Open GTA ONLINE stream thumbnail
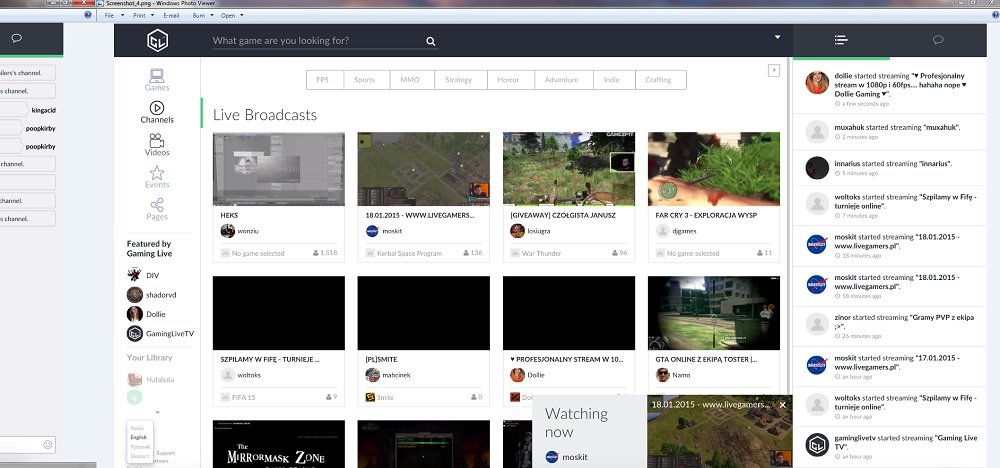1000x468 pixels. (714, 313)
